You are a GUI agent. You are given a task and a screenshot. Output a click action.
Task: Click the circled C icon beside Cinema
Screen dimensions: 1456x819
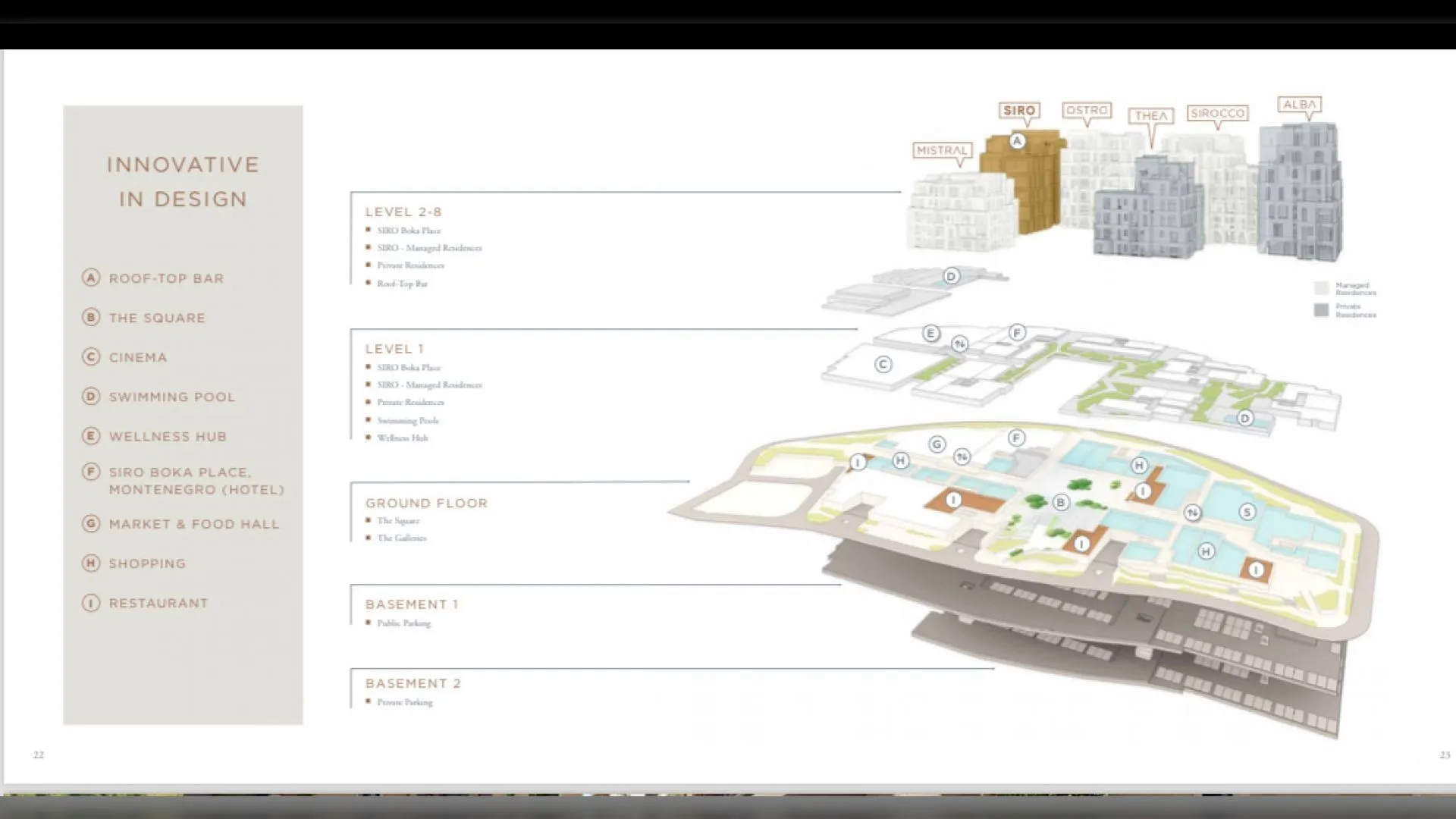[x=91, y=356]
